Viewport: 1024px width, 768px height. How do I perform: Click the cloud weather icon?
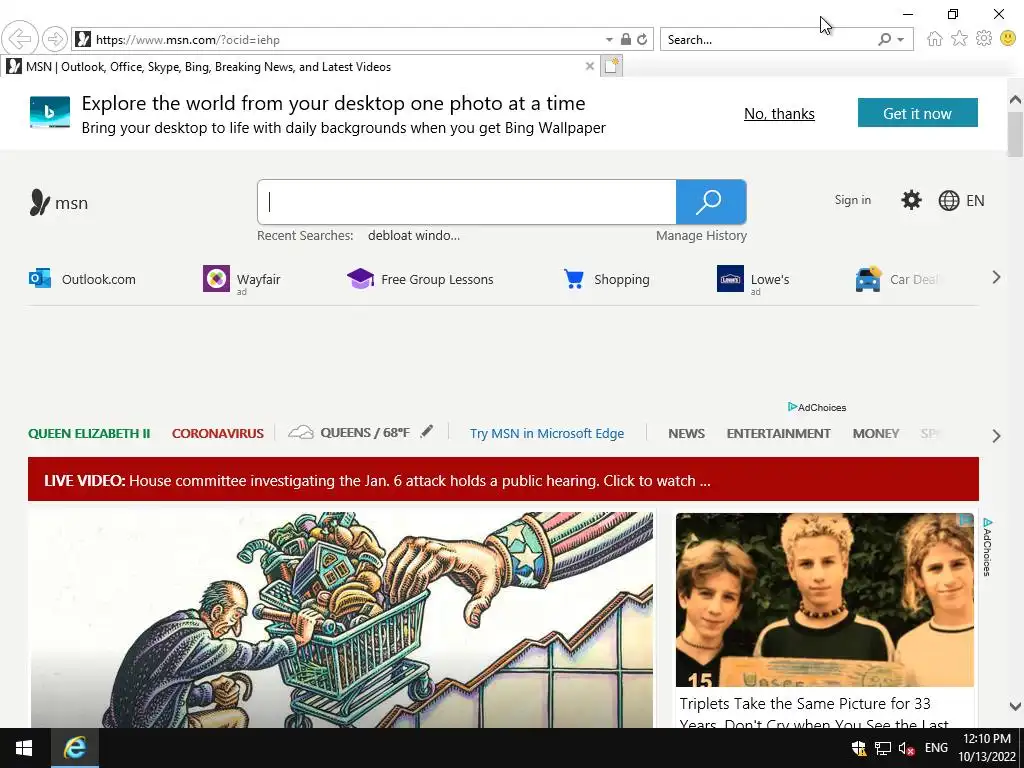click(301, 432)
